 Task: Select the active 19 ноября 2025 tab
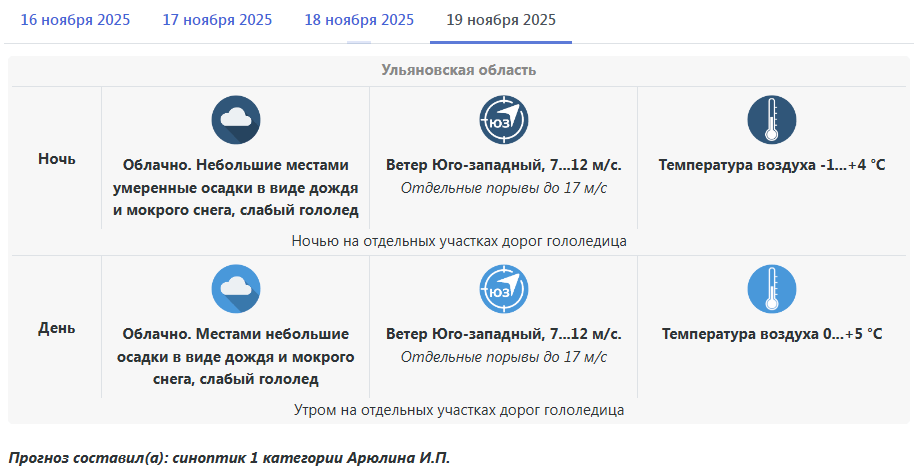click(501, 20)
